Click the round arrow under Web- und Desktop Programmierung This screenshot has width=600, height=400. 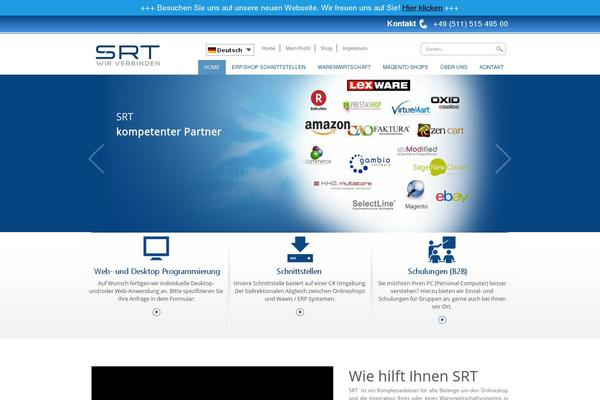[x=157, y=312]
